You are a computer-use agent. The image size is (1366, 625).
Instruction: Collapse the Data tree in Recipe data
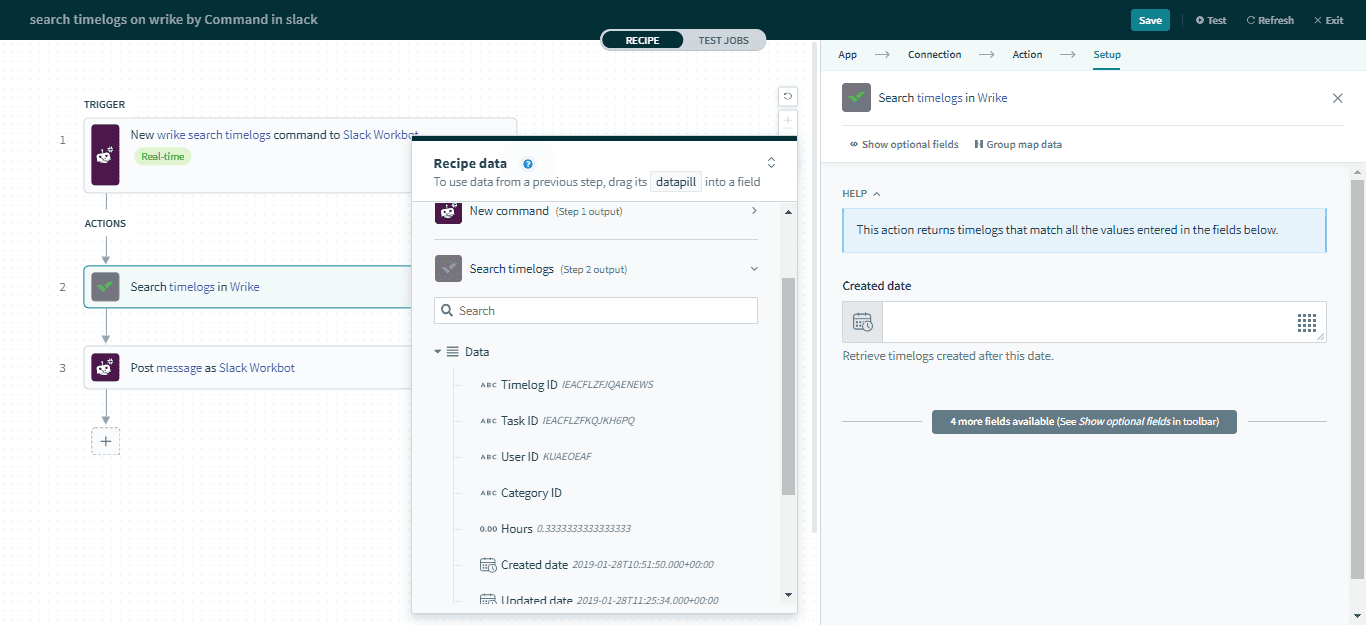pyautogui.click(x=436, y=351)
